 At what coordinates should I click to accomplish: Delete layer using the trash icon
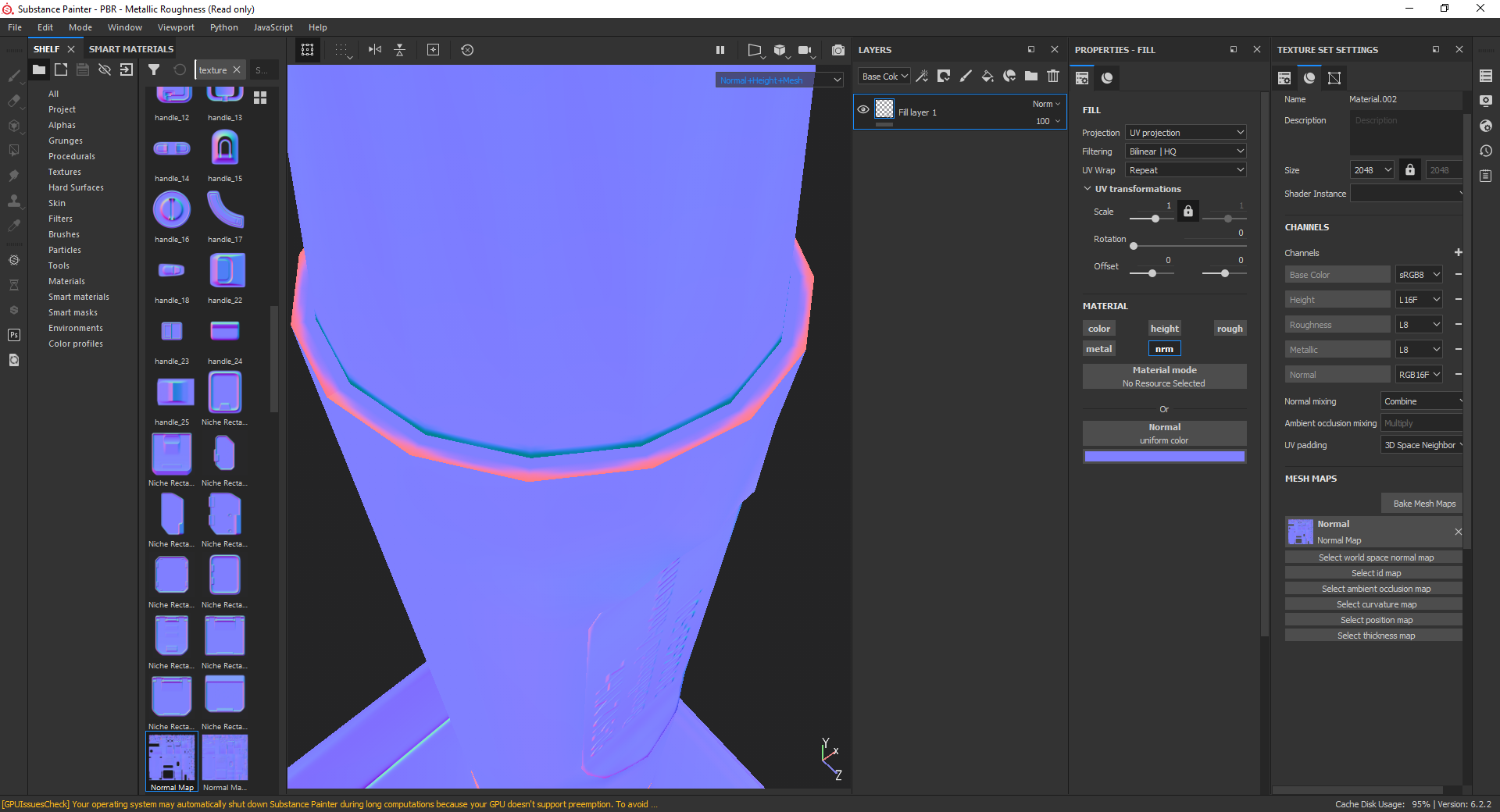coord(1053,77)
